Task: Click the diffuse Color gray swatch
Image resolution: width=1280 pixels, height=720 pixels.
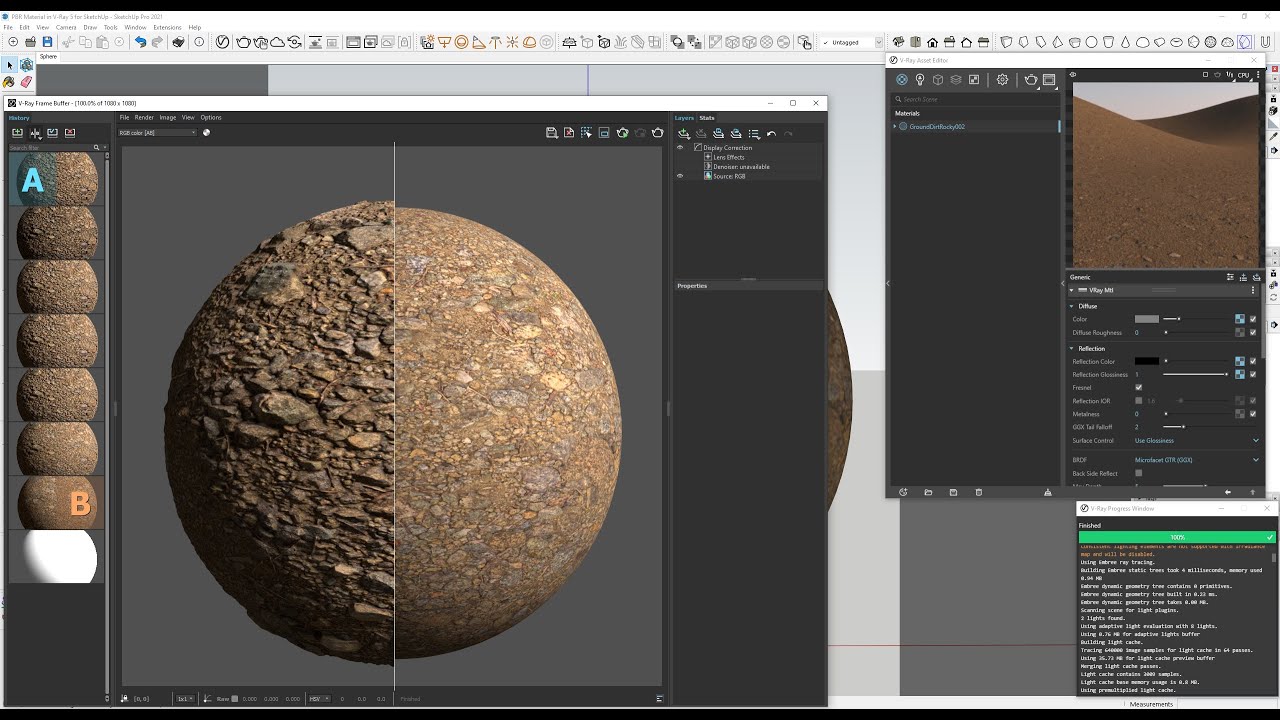Action: pos(1146,319)
